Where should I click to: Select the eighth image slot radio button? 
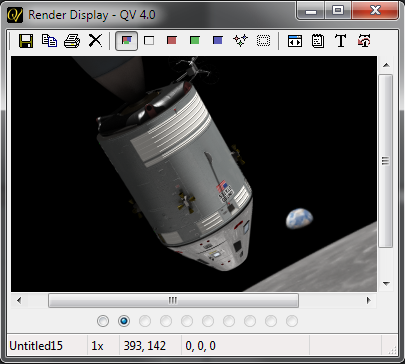point(250,321)
